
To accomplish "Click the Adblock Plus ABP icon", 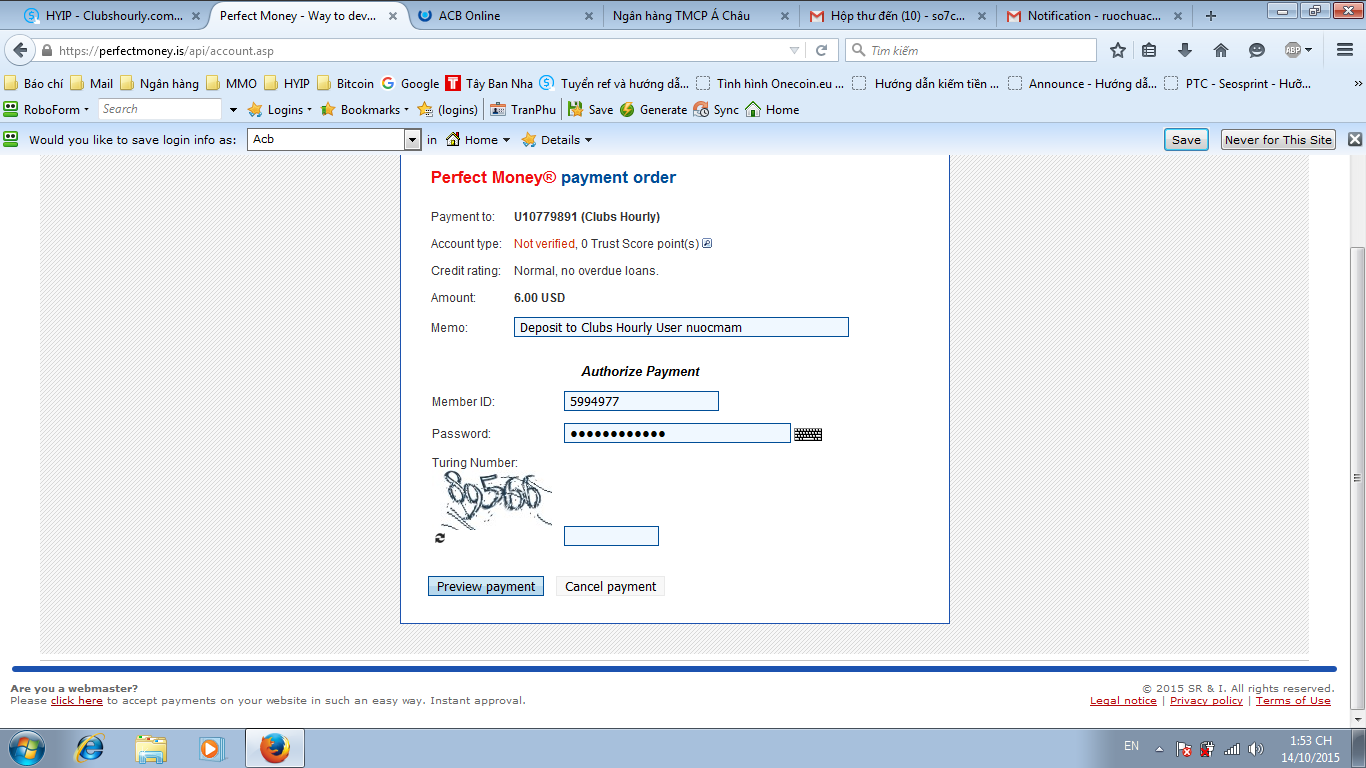I will [1294, 50].
